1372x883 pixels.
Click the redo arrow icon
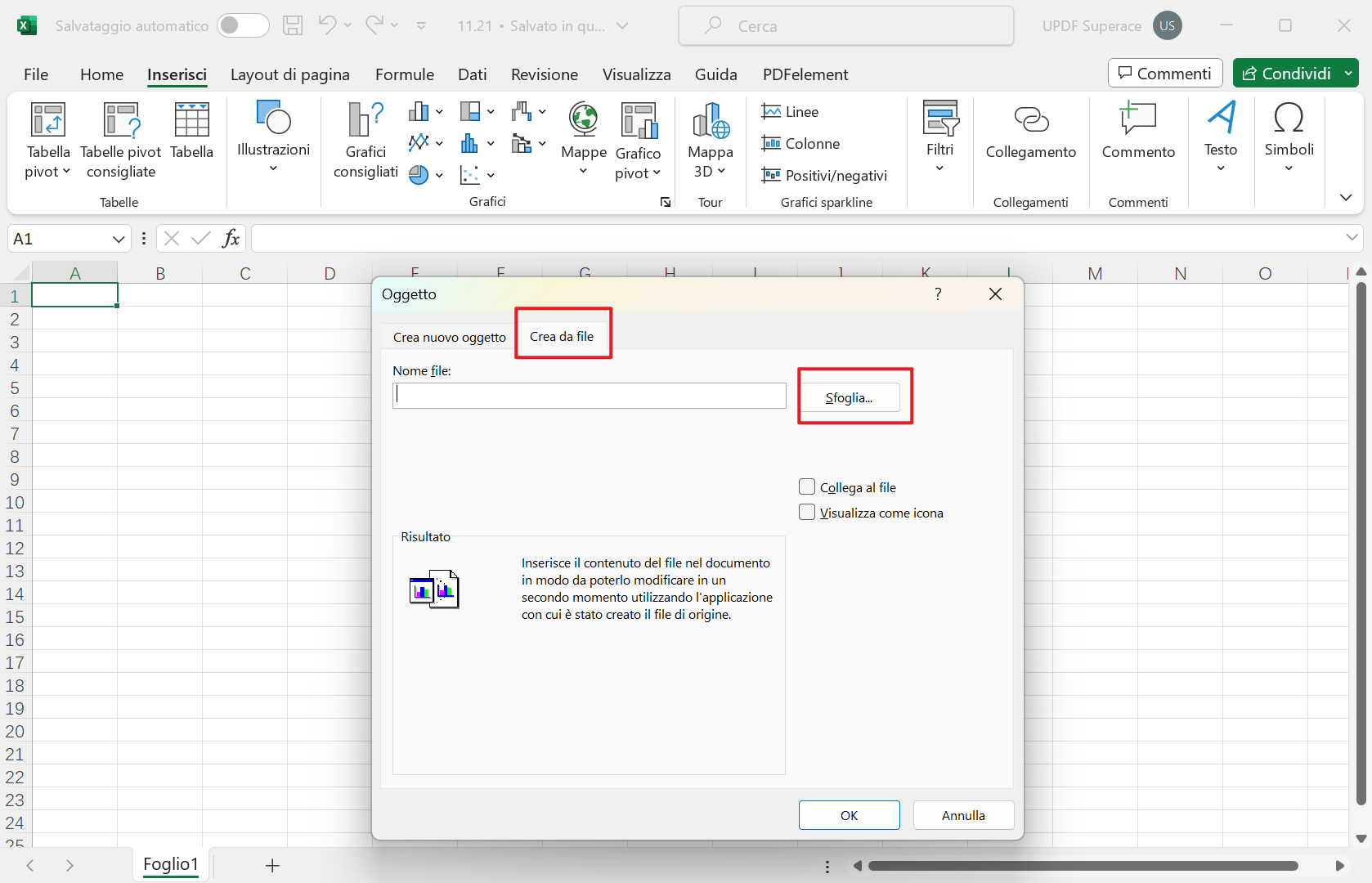(x=374, y=25)
